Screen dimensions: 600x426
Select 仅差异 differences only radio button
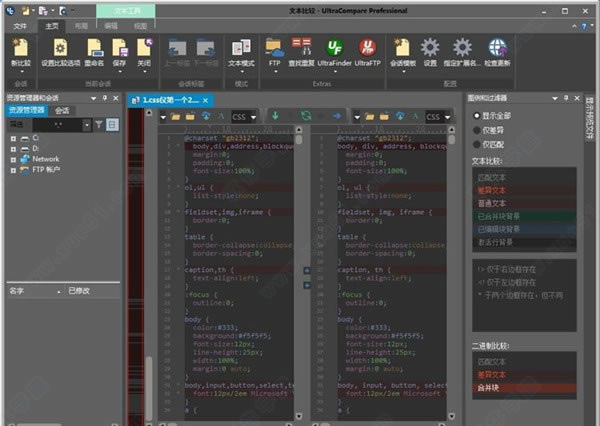click(x=476, y=130)
